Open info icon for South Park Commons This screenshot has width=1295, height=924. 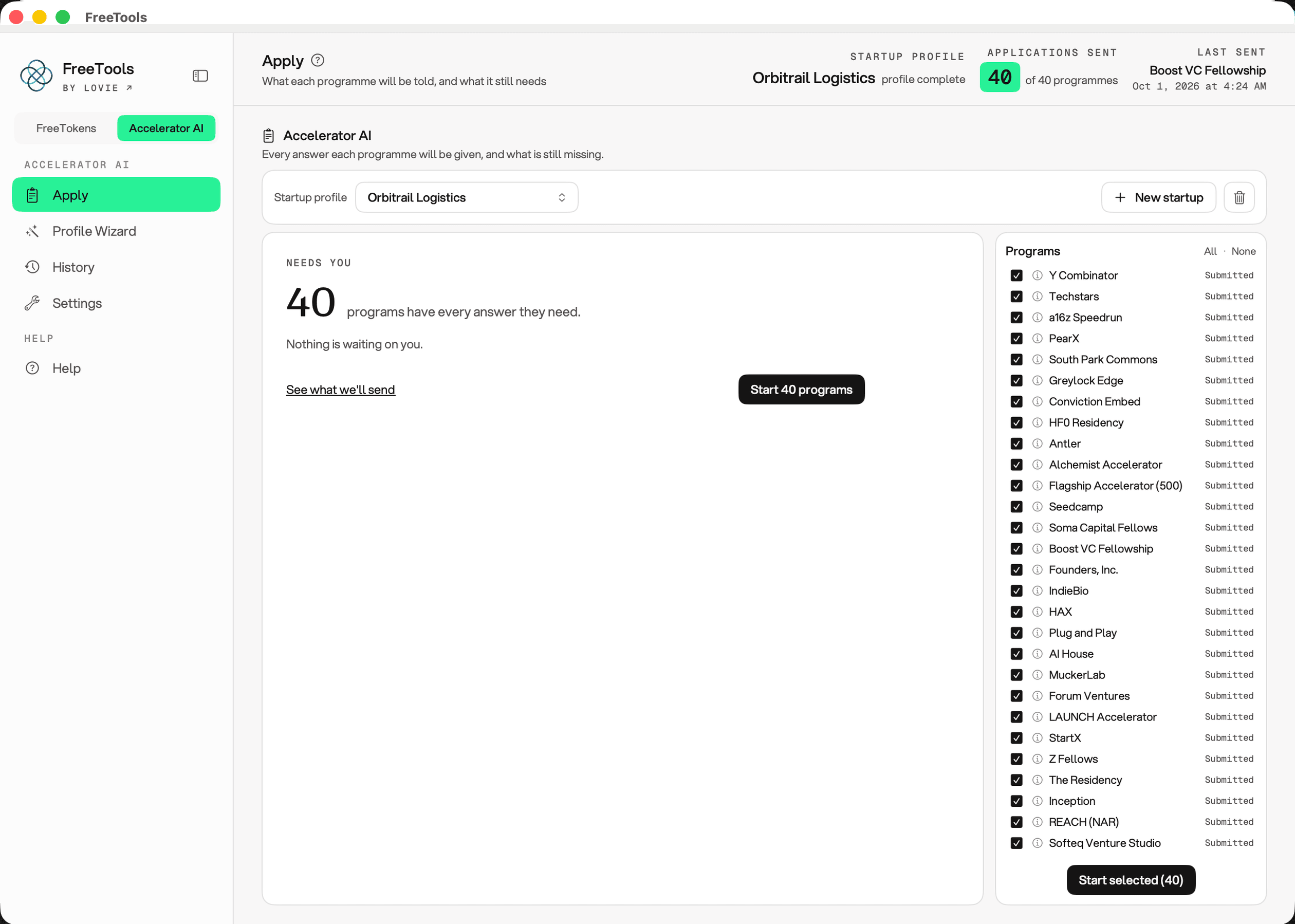[x=1037, y=360]
